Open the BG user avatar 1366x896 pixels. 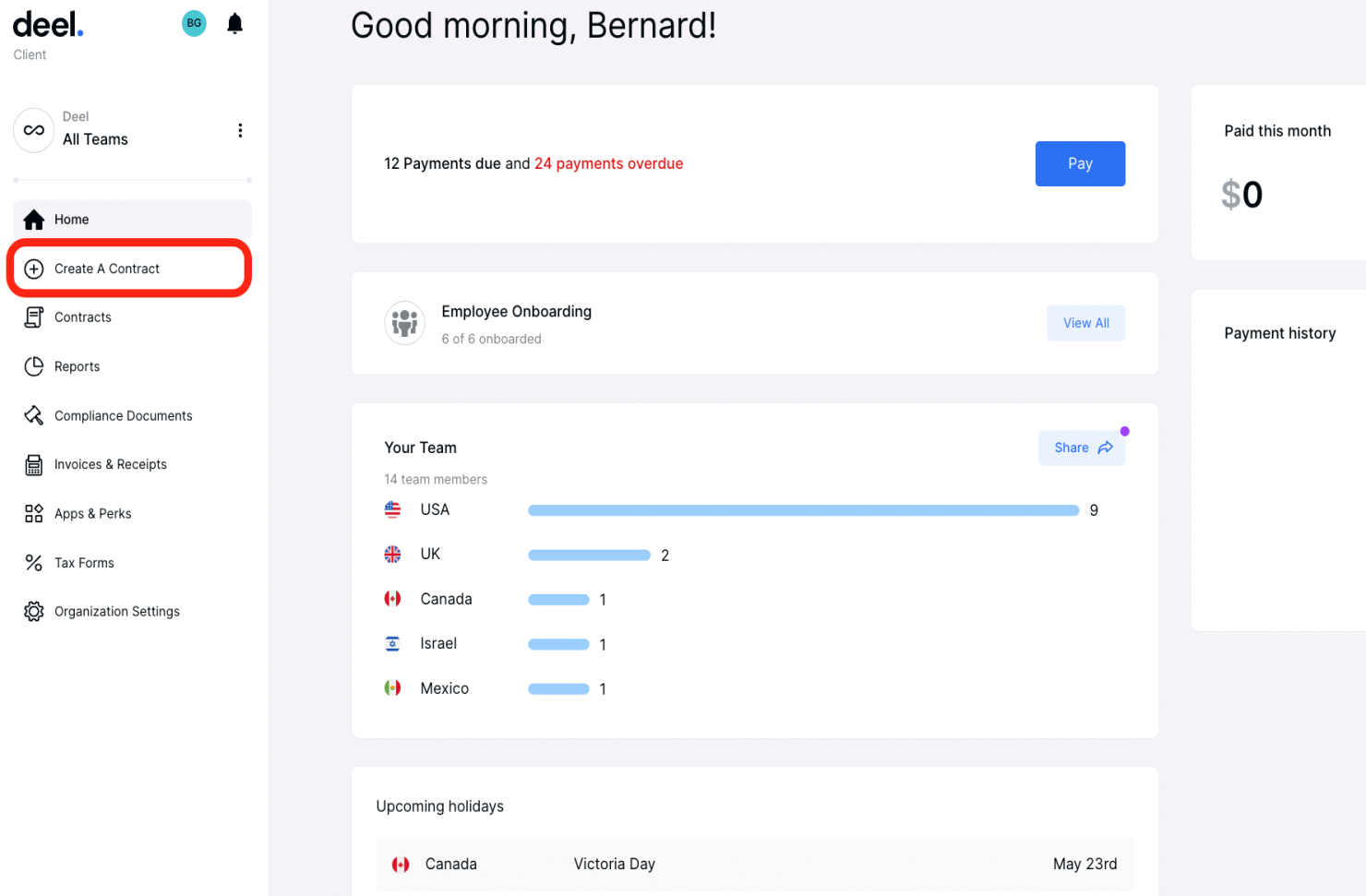(x=194, y=24)
